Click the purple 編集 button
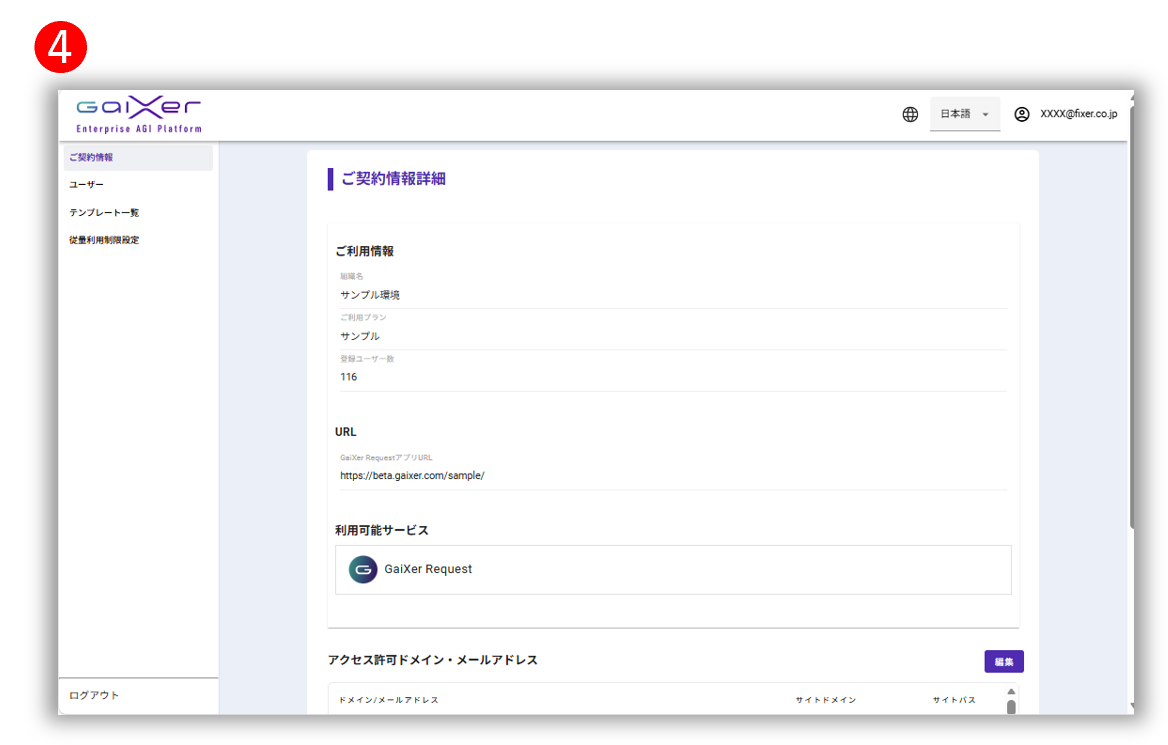Screen dimensions: 1168x745 point(1003,662)
